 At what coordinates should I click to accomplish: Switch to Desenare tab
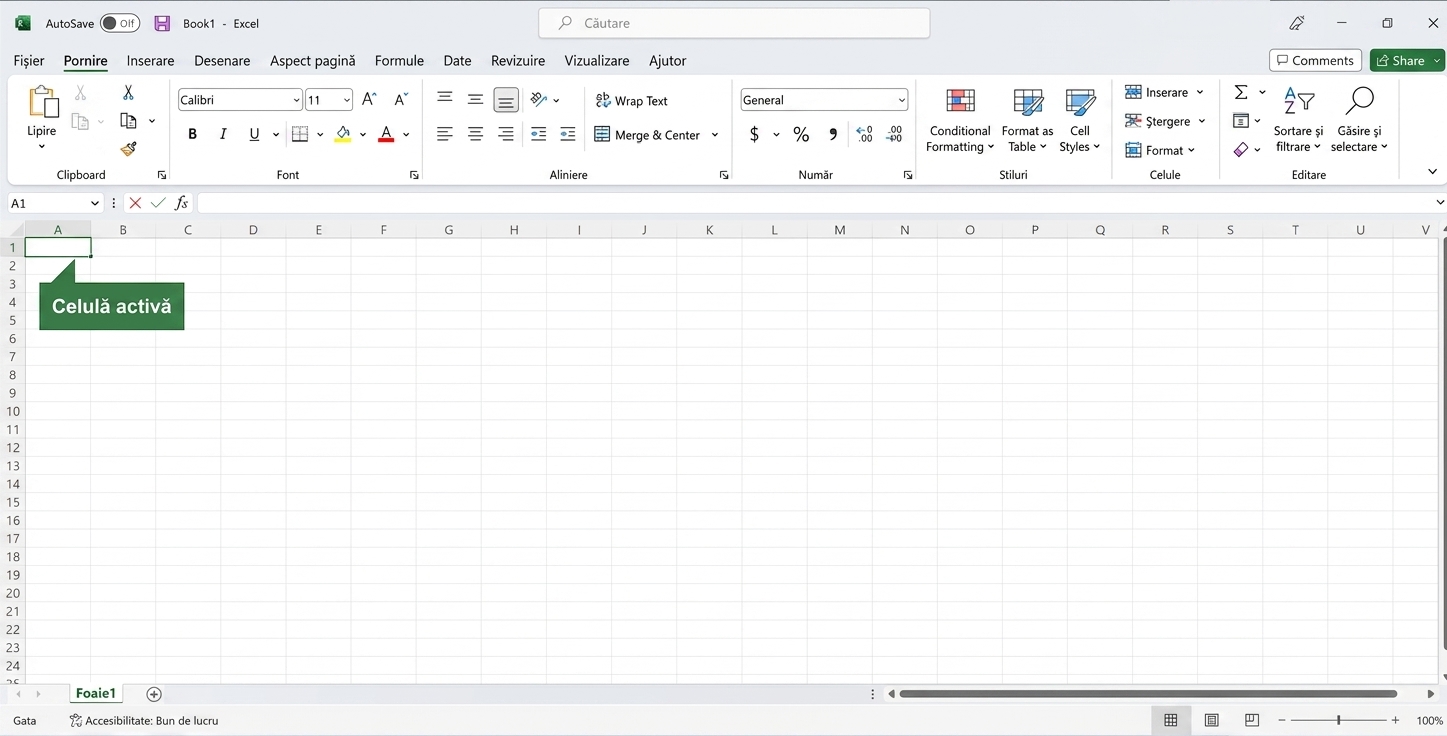coord(222,61)
